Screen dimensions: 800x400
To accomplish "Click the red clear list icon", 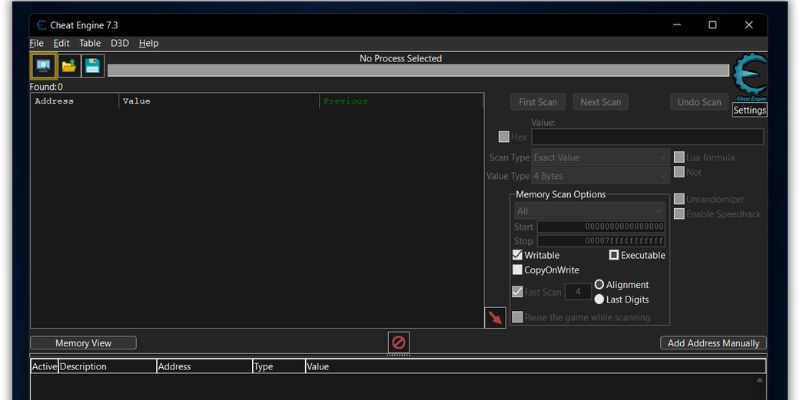I will (x=398, y=342).
